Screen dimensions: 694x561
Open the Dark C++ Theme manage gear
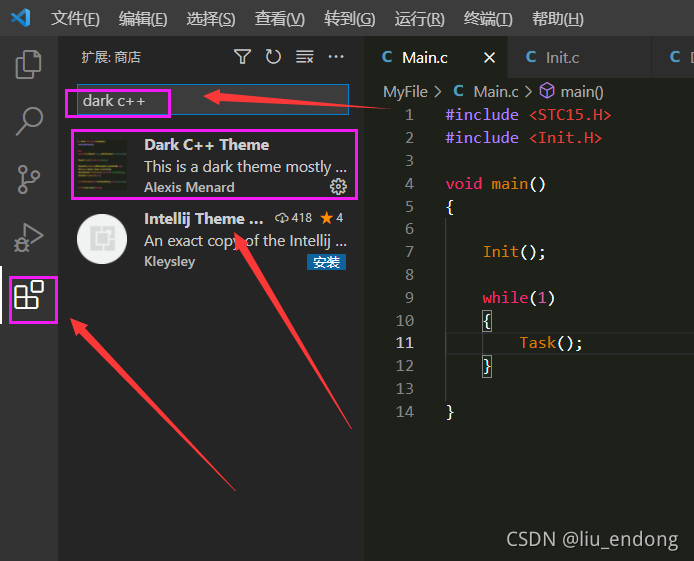click(339, 187)
